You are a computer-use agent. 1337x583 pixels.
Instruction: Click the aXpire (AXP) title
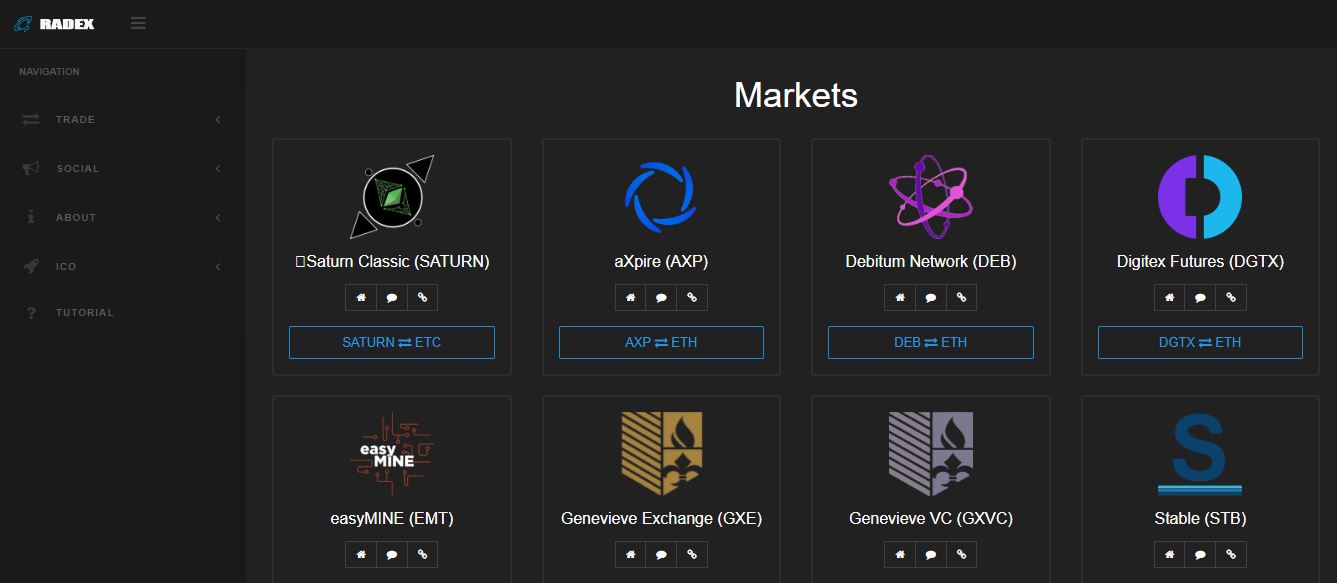tap(661, 262)
